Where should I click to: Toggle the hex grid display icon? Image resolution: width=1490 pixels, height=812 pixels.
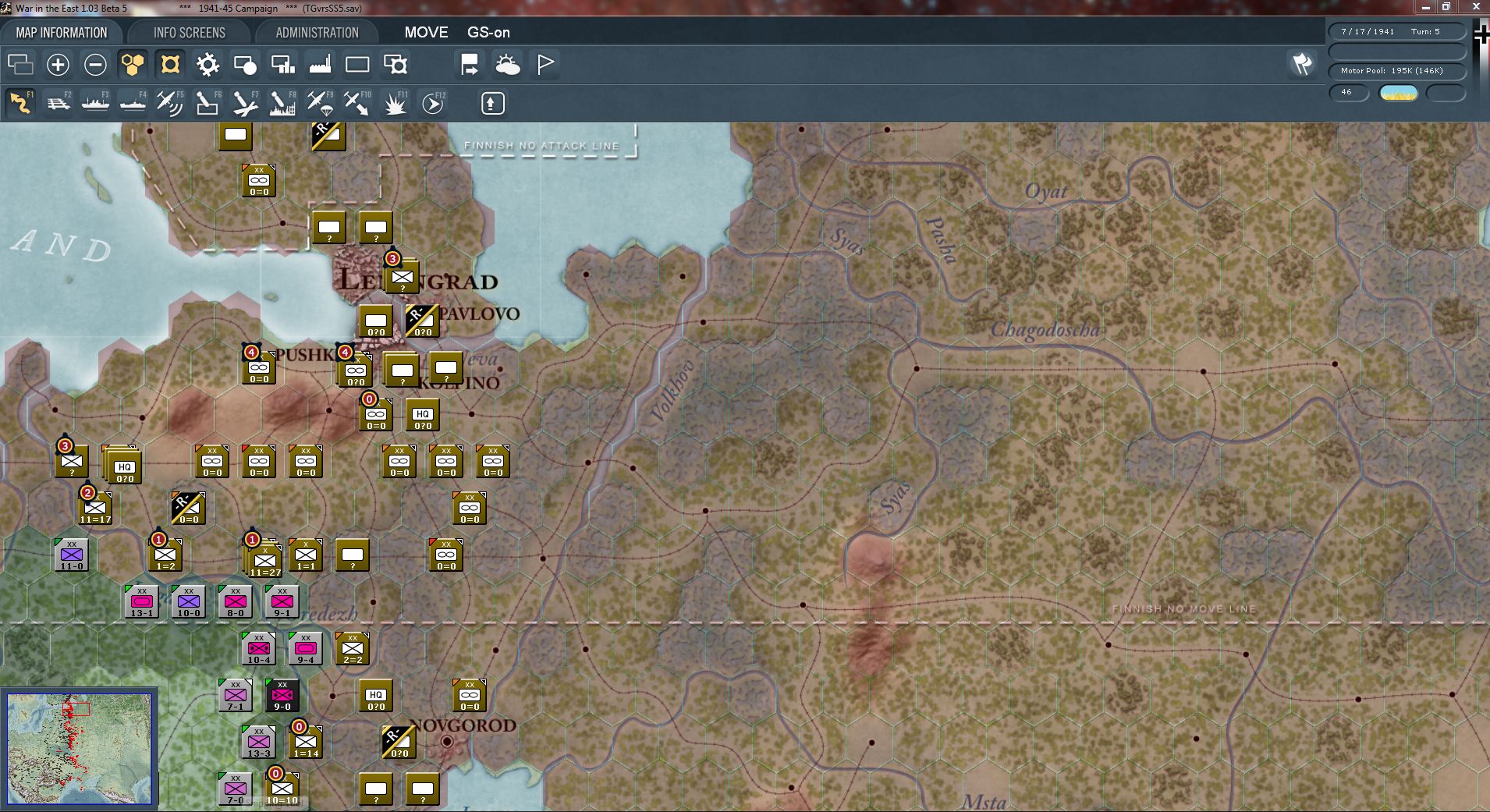(x=133, y=64)
